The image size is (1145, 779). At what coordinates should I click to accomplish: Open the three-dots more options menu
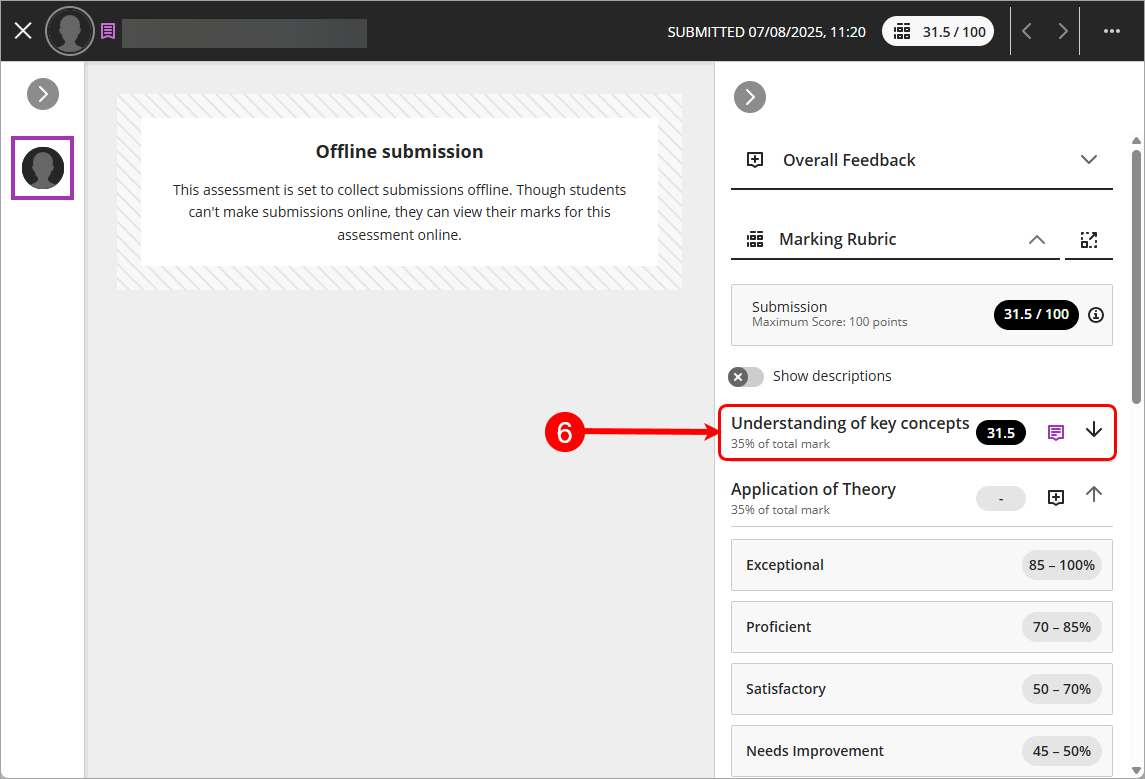tap(1111, 31)
